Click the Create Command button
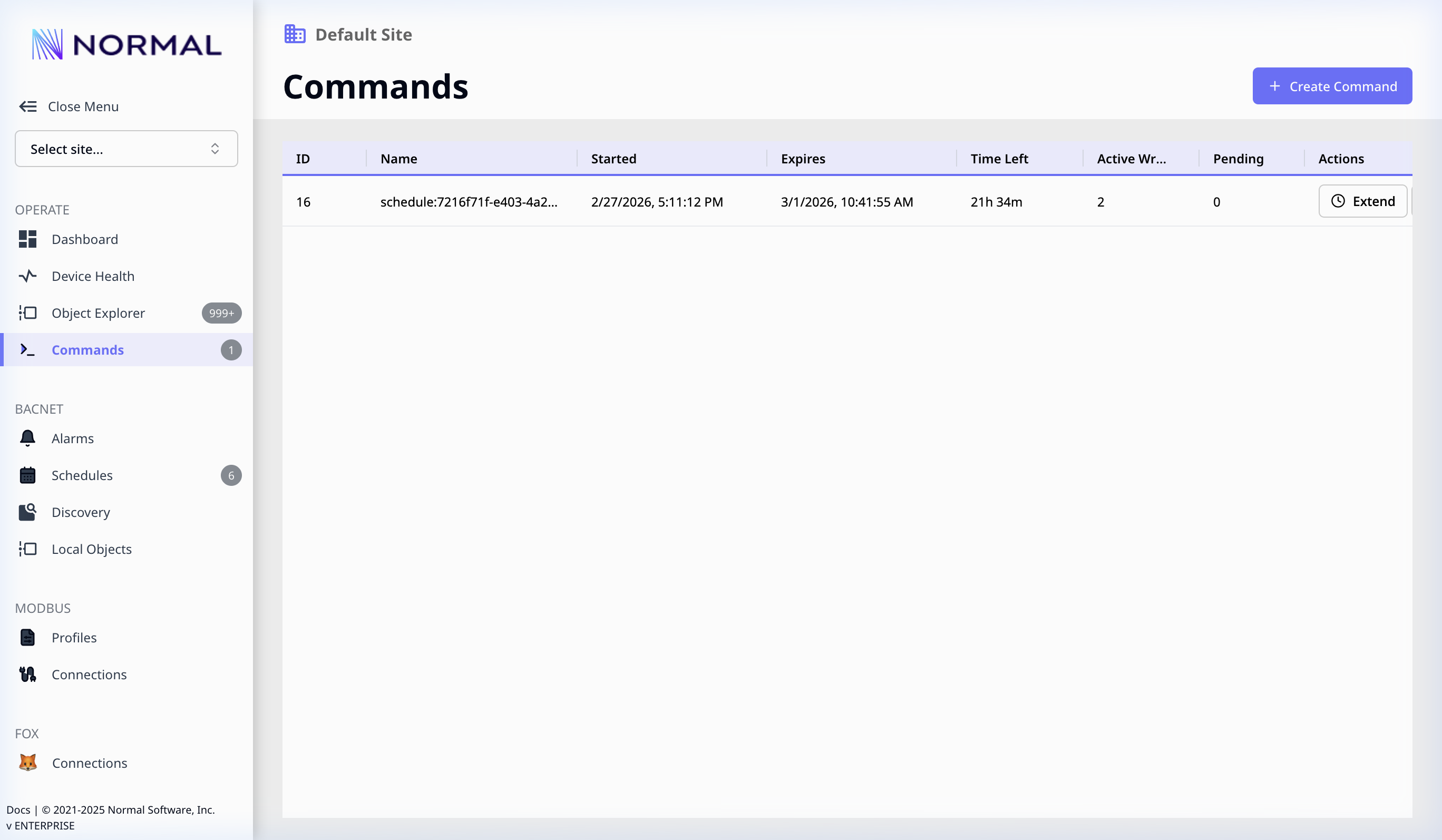 pyautogui.click(x=1332, y=86)
